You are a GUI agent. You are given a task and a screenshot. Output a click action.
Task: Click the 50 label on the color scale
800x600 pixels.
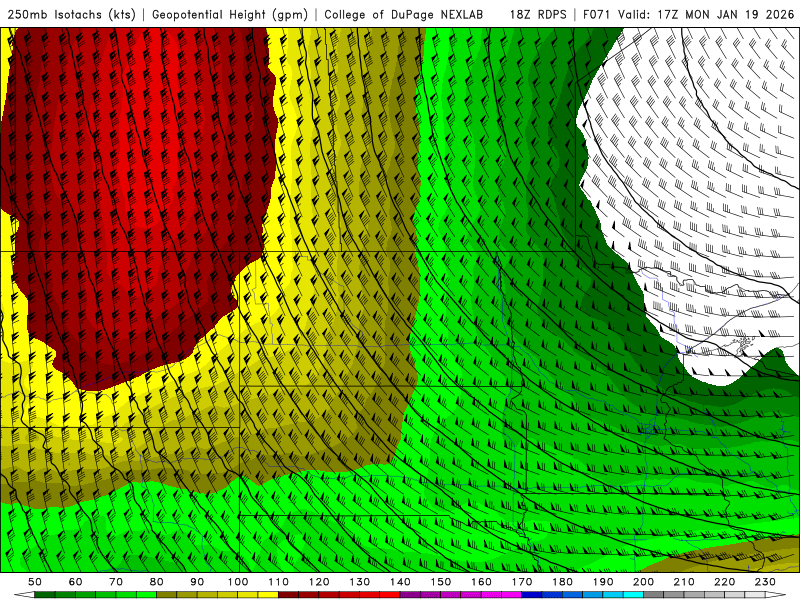pyautogui.click(x=35, y=582)
